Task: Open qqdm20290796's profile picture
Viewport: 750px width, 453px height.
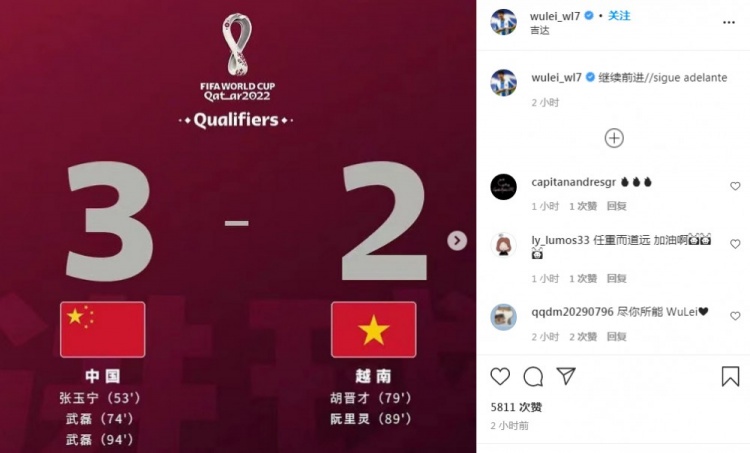Action: 504,317
